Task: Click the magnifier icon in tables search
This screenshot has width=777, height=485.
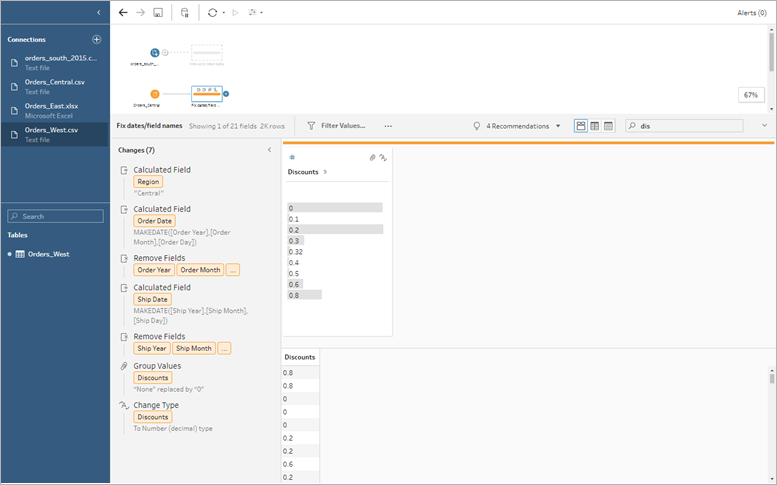Action: point(14,216)
